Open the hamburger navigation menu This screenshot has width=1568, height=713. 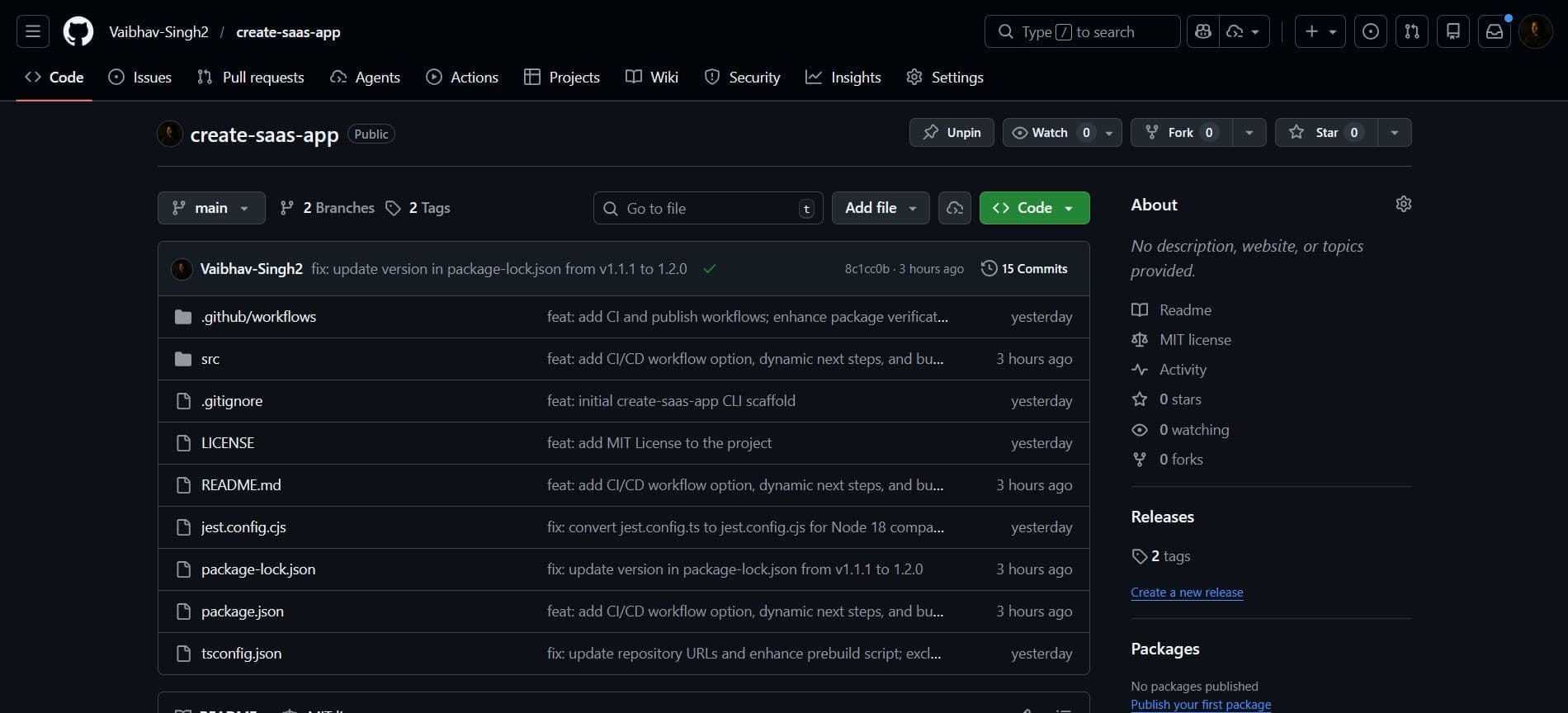[x=33, y=31]
